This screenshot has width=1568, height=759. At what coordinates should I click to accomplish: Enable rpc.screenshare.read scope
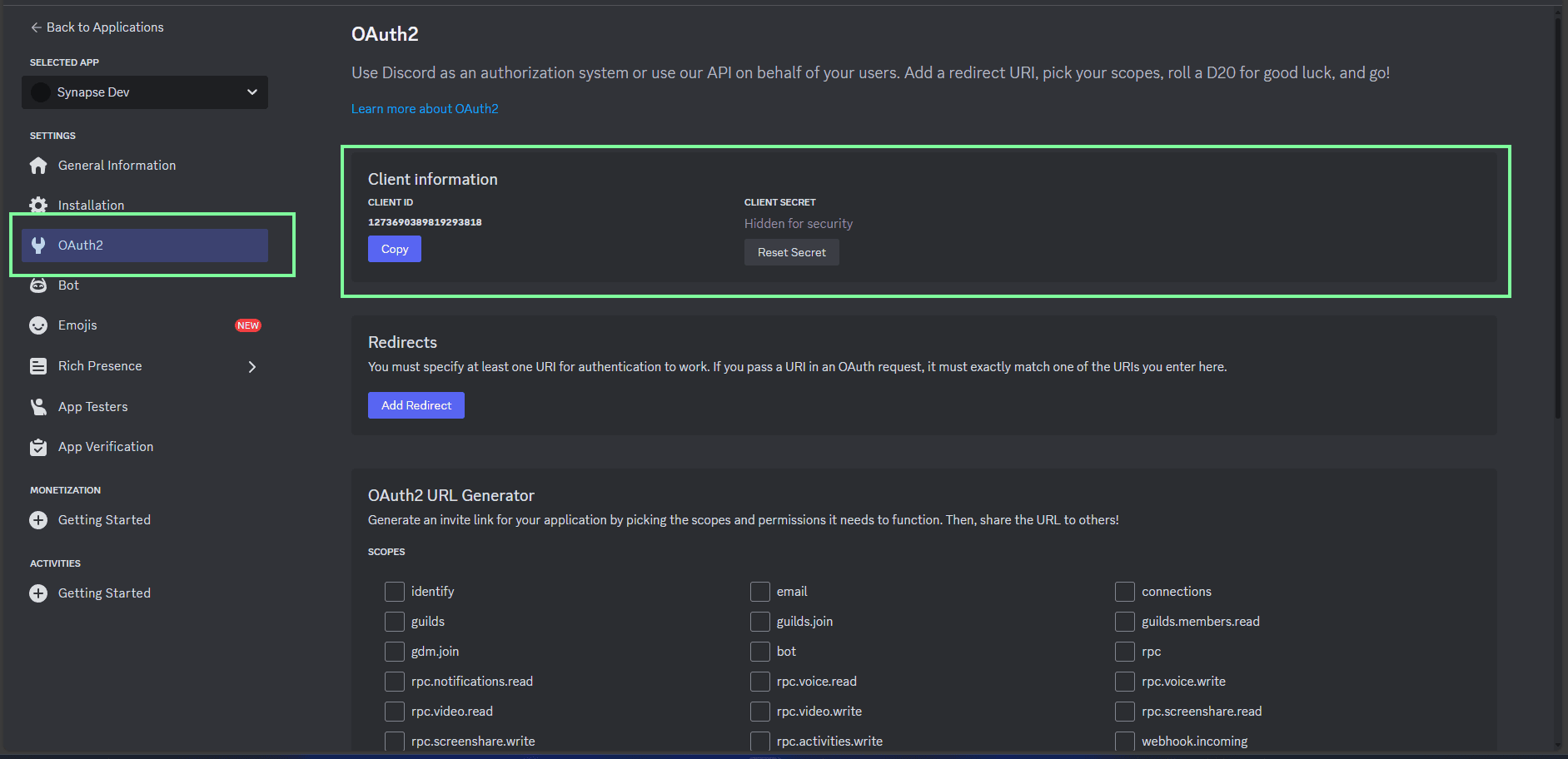pos(1125,712)
